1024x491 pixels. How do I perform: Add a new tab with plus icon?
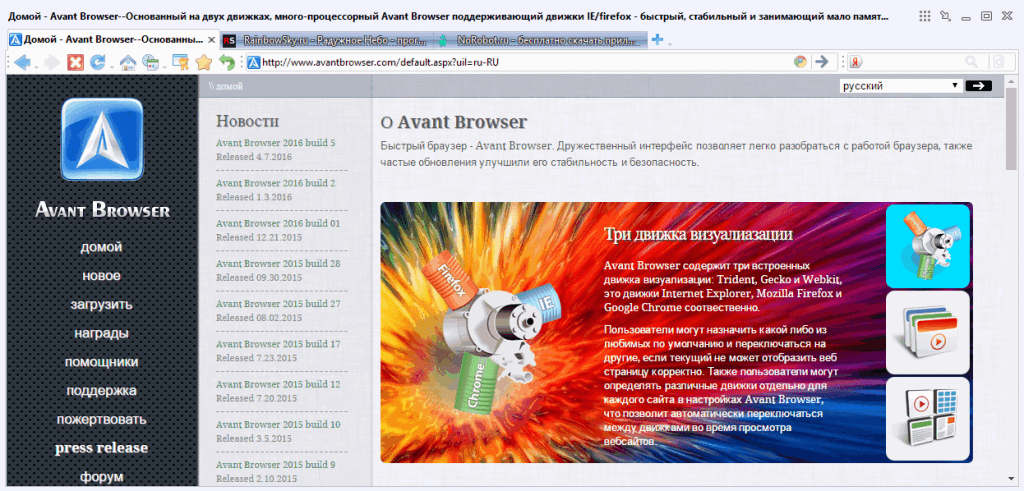pyautogui.click(x=657, y=40)
